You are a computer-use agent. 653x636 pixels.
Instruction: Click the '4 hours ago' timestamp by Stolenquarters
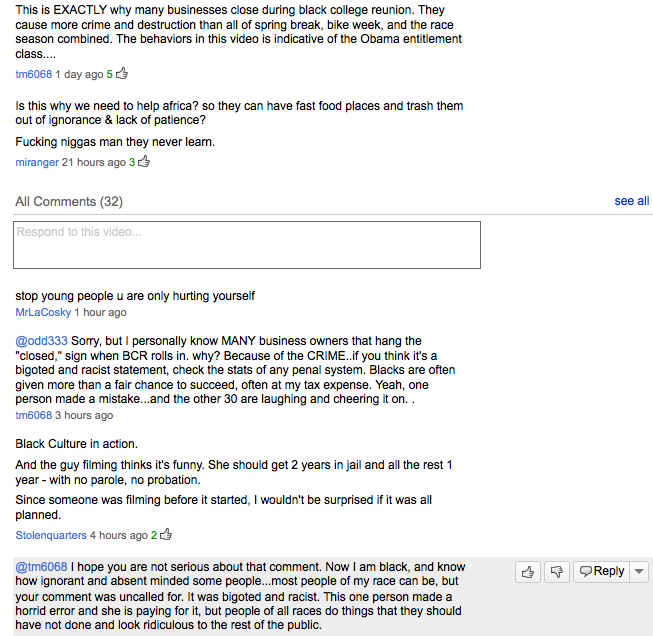(119, 536)
